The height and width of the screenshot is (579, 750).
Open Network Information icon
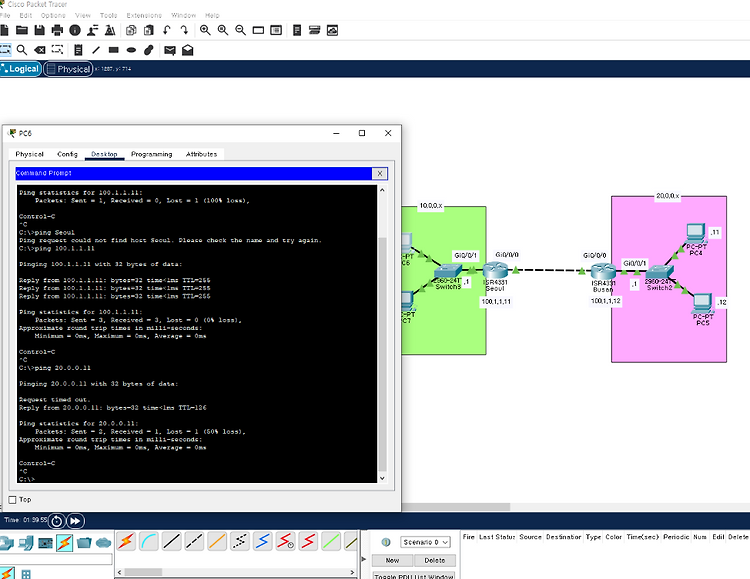(x=75, y=30)
